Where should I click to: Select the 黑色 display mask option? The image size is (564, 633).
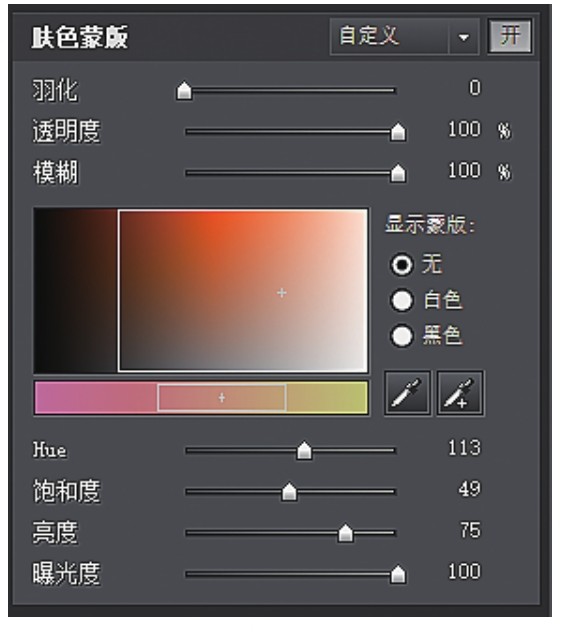(x=402, y=336)
